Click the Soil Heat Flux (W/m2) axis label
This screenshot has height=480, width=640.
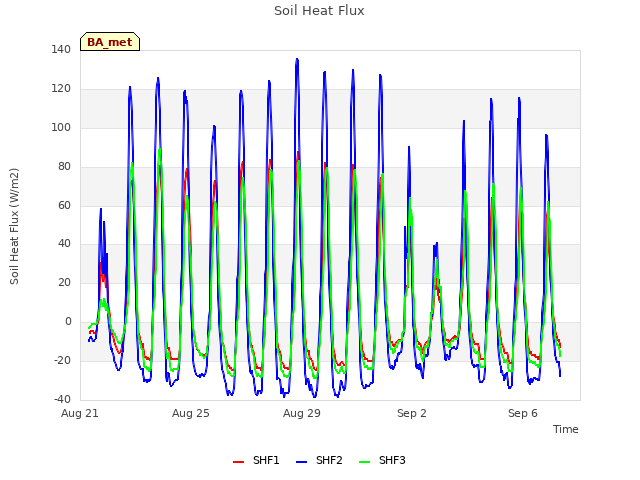14,226
